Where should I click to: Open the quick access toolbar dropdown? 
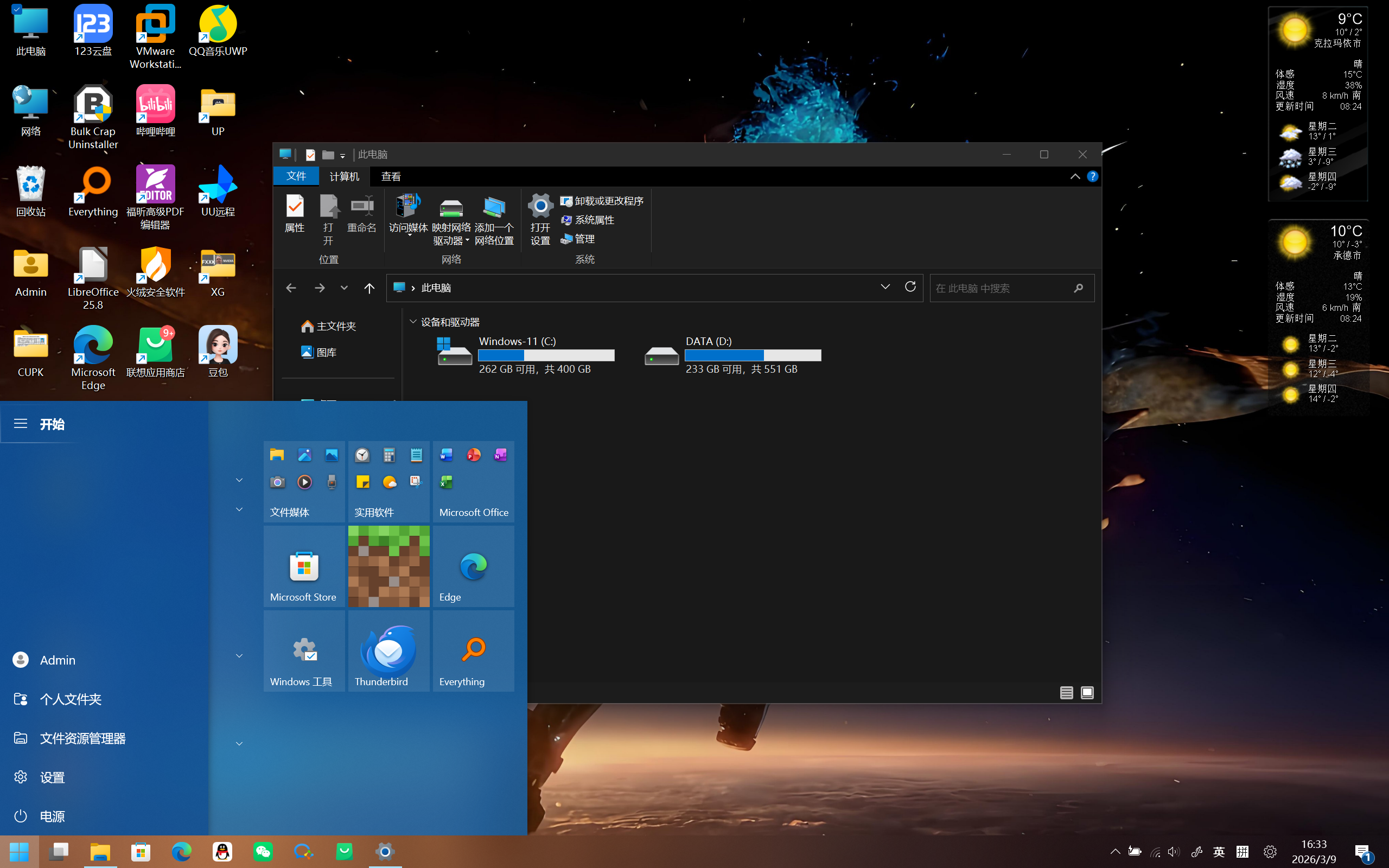coord(342,155)
